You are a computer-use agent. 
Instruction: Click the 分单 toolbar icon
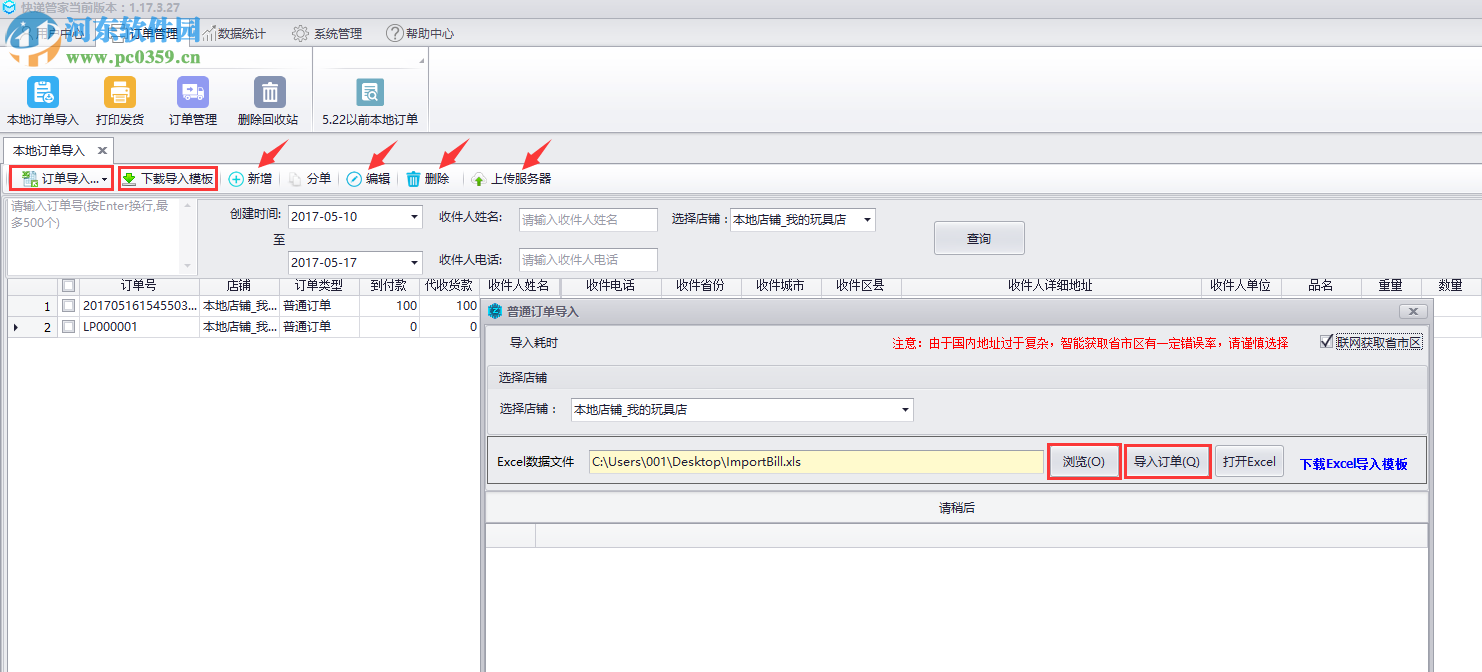tap(296, 179)
